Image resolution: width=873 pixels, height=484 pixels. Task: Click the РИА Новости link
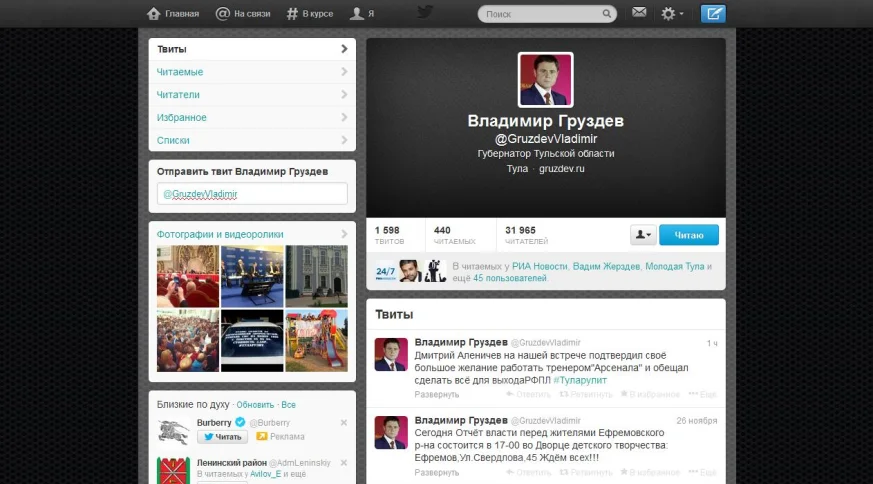[x=540, y=267]
